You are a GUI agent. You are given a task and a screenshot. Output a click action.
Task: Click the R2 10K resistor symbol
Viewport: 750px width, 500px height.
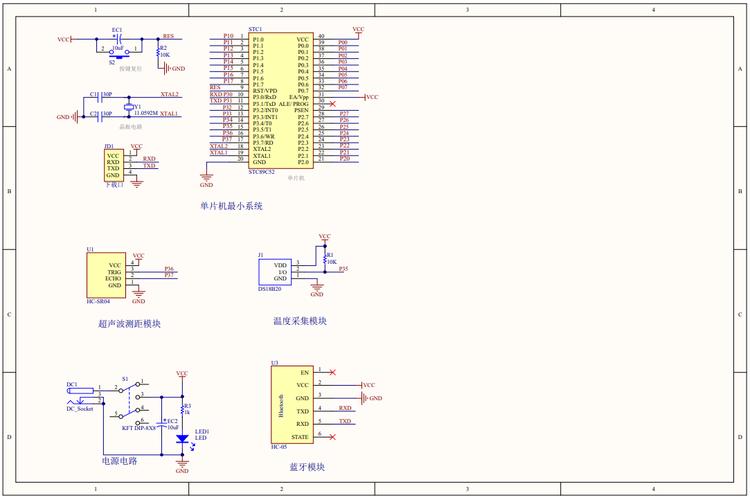[x=158, y=54]
